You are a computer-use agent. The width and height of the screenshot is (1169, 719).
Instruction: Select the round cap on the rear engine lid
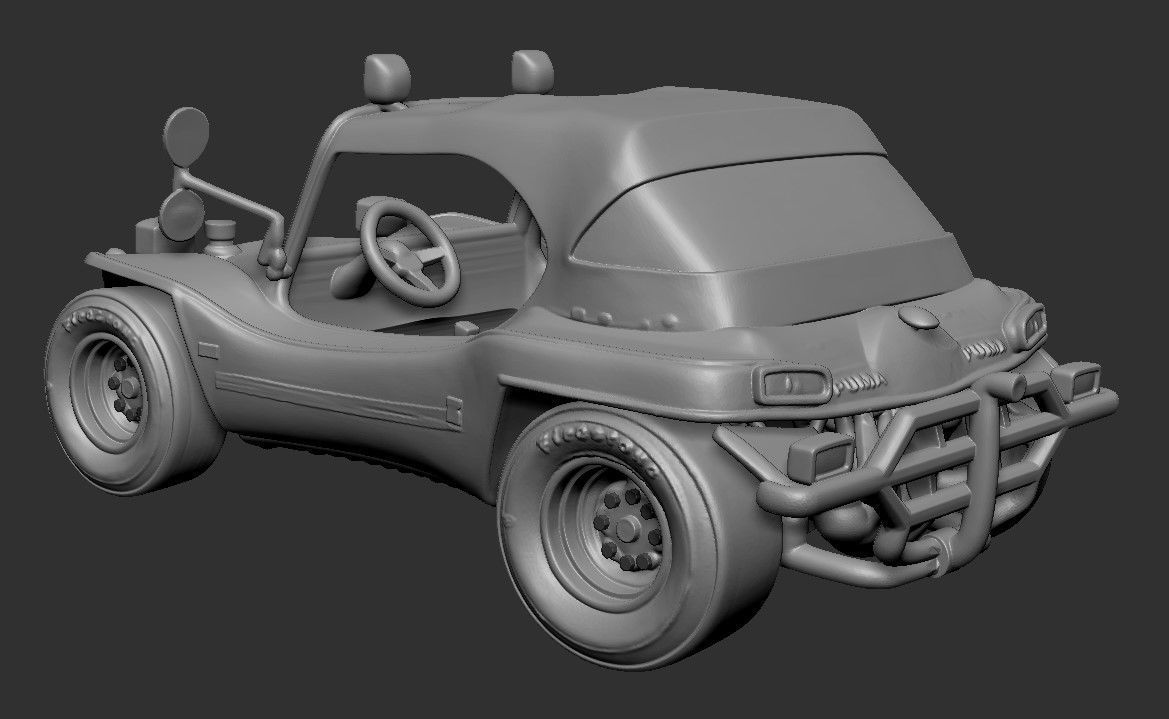click(919, 318)
